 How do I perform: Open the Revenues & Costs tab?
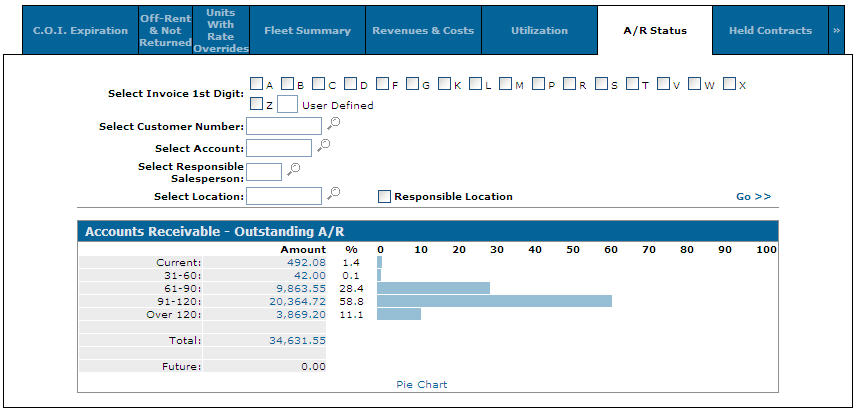pos(423,30)
